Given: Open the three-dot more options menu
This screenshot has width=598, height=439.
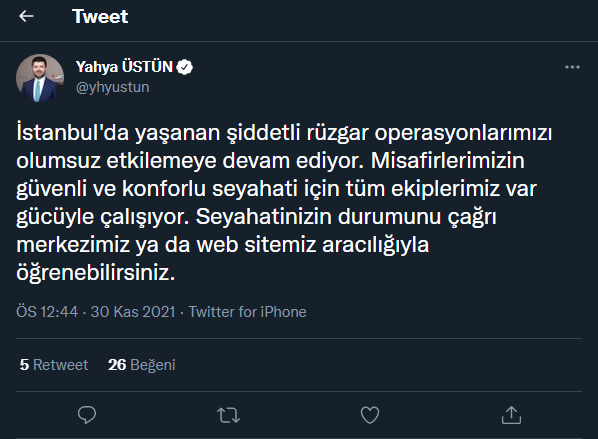Looking at the screenshot, I should [x=572, y=67].
